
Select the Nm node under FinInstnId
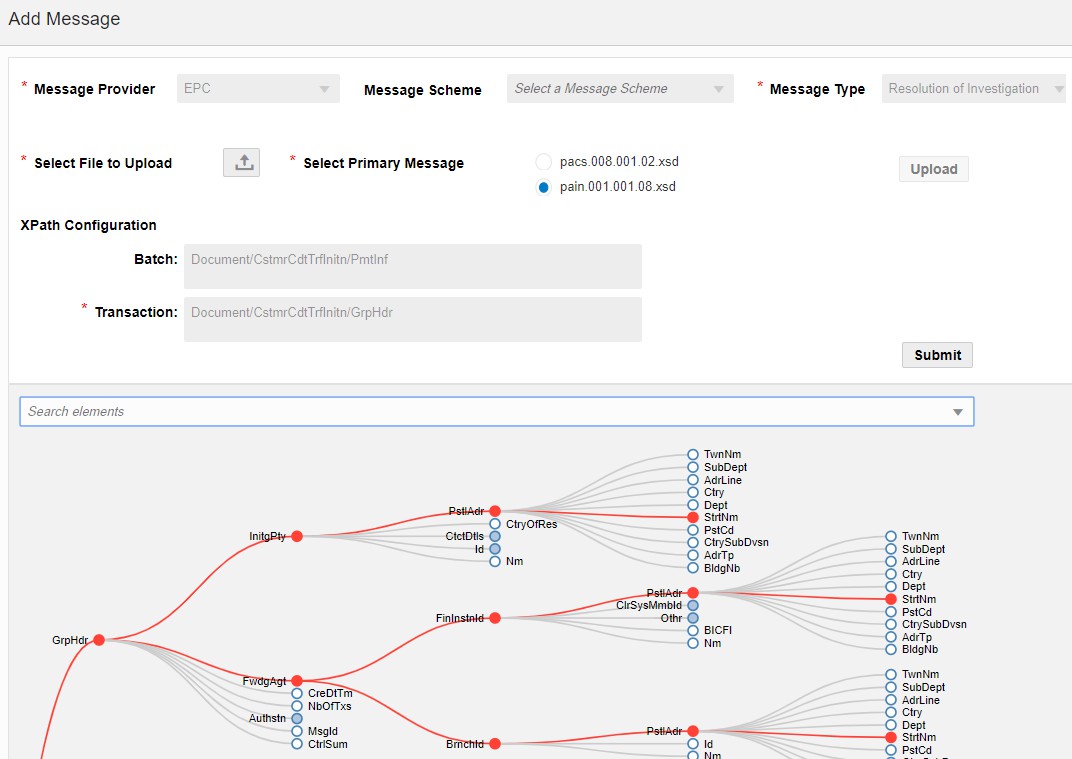coord(693,643)
